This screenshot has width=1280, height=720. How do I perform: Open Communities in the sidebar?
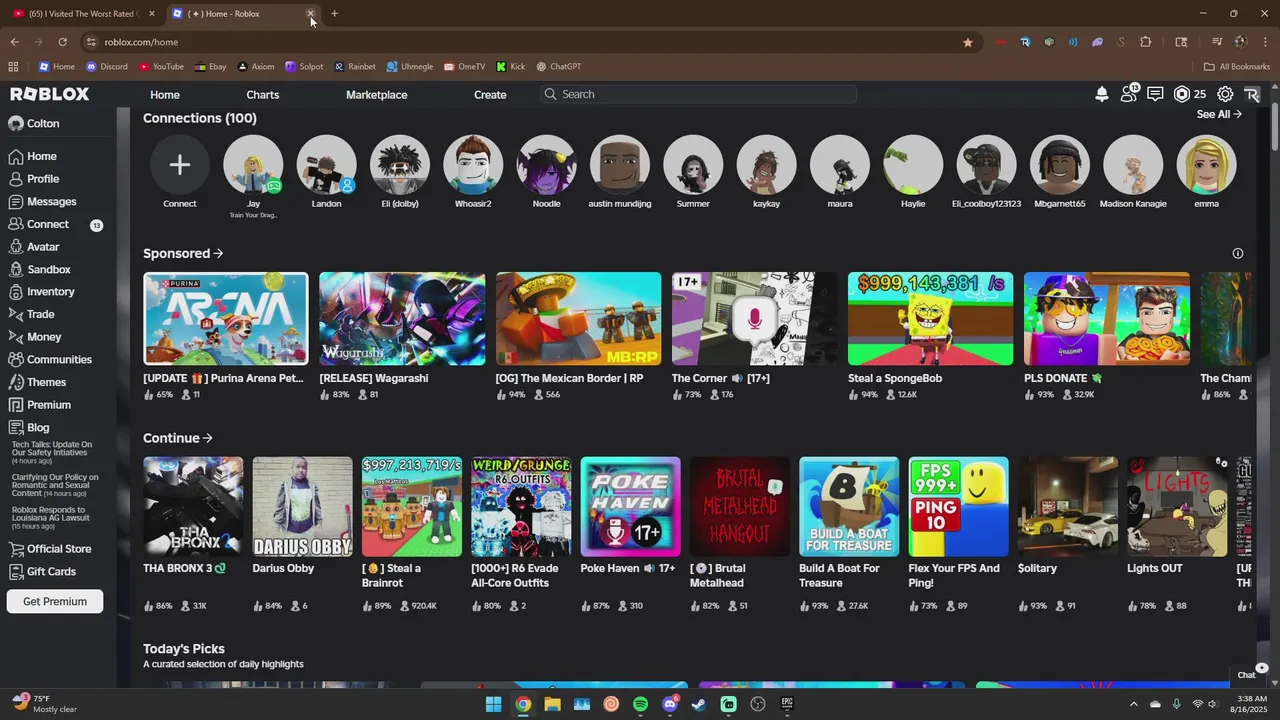point(59,359)
